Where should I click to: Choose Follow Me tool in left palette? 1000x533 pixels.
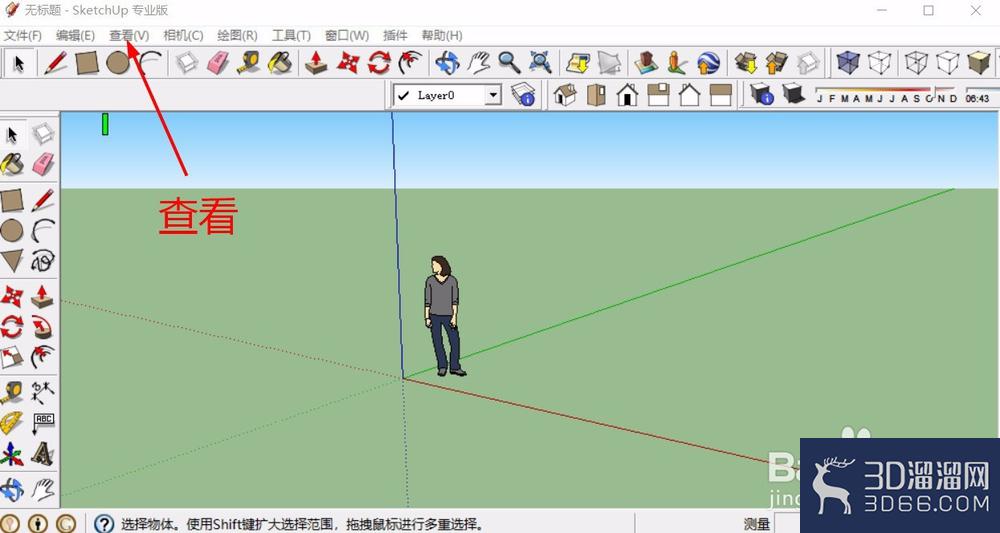click(x=43, y=327)
